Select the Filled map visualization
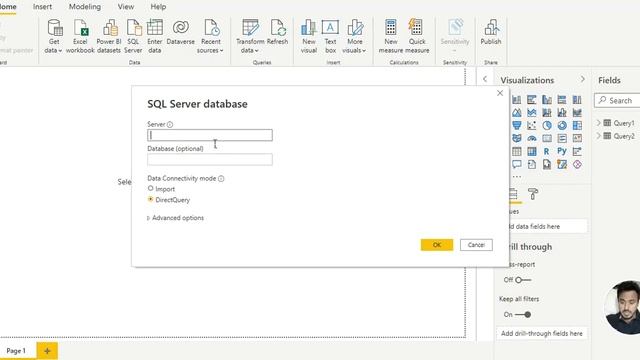This screenshot has height=360, width=640. click(x=517, y=138)
